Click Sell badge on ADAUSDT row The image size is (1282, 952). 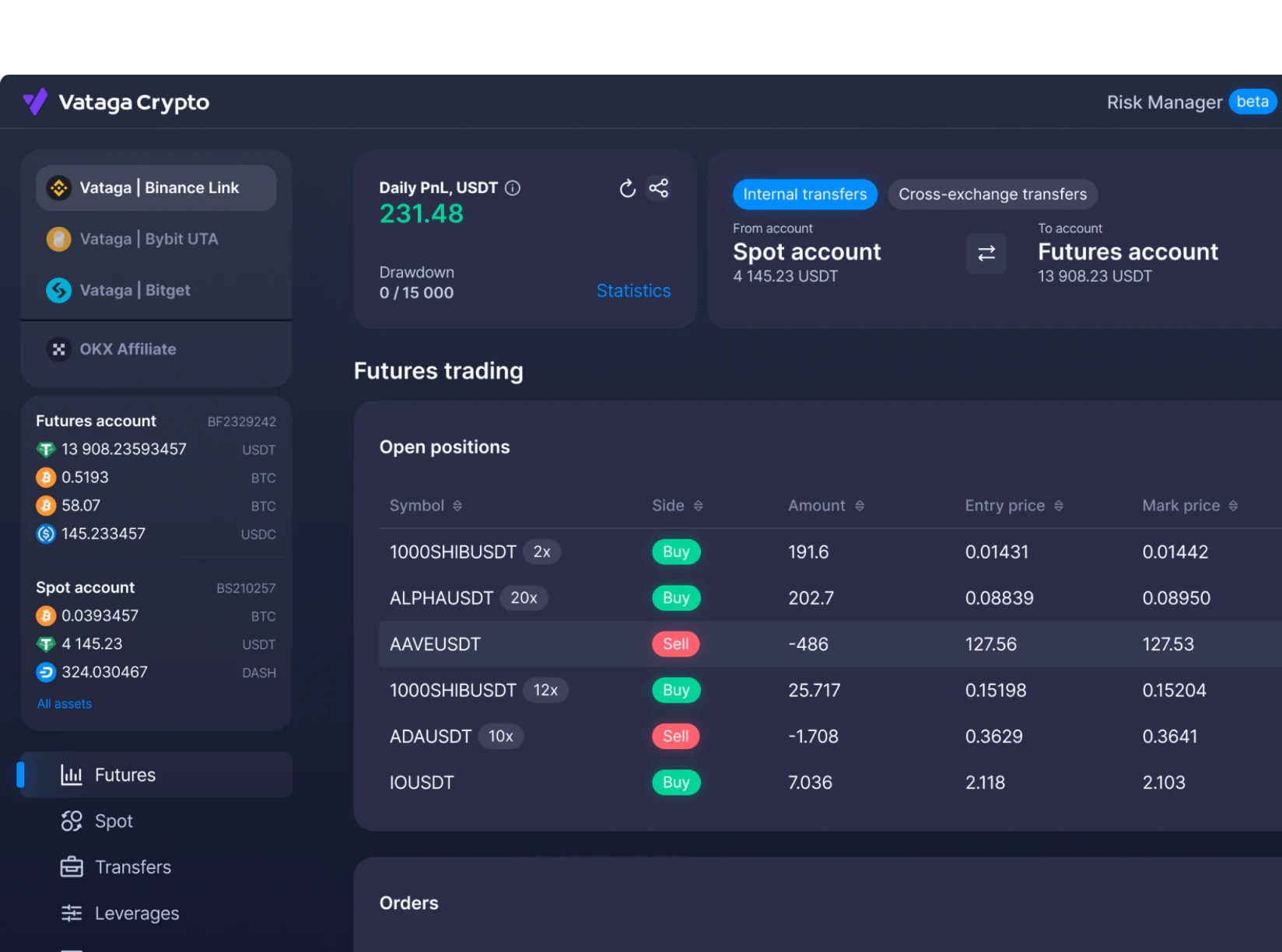tap(675, 737)
